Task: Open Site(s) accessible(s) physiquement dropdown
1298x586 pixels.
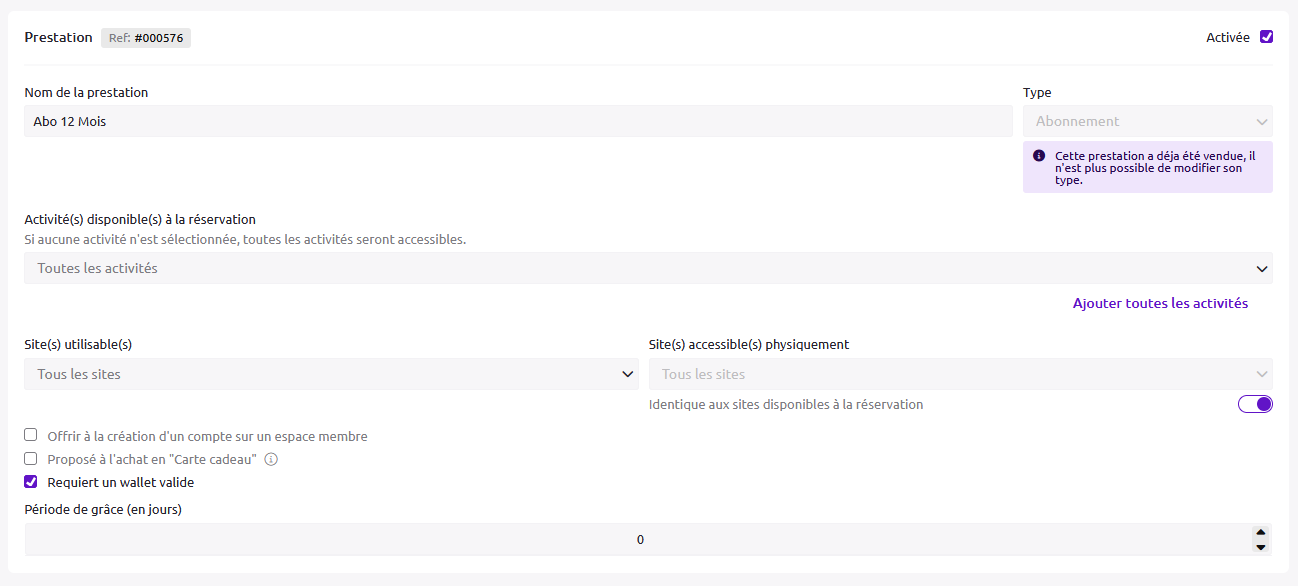Action: pyautogui.click(x=960, y=374)
